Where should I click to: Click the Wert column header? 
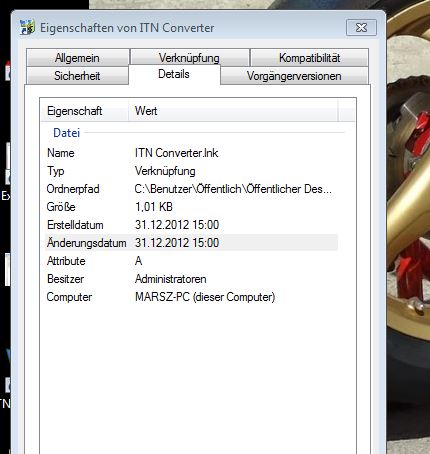[233, 111]
